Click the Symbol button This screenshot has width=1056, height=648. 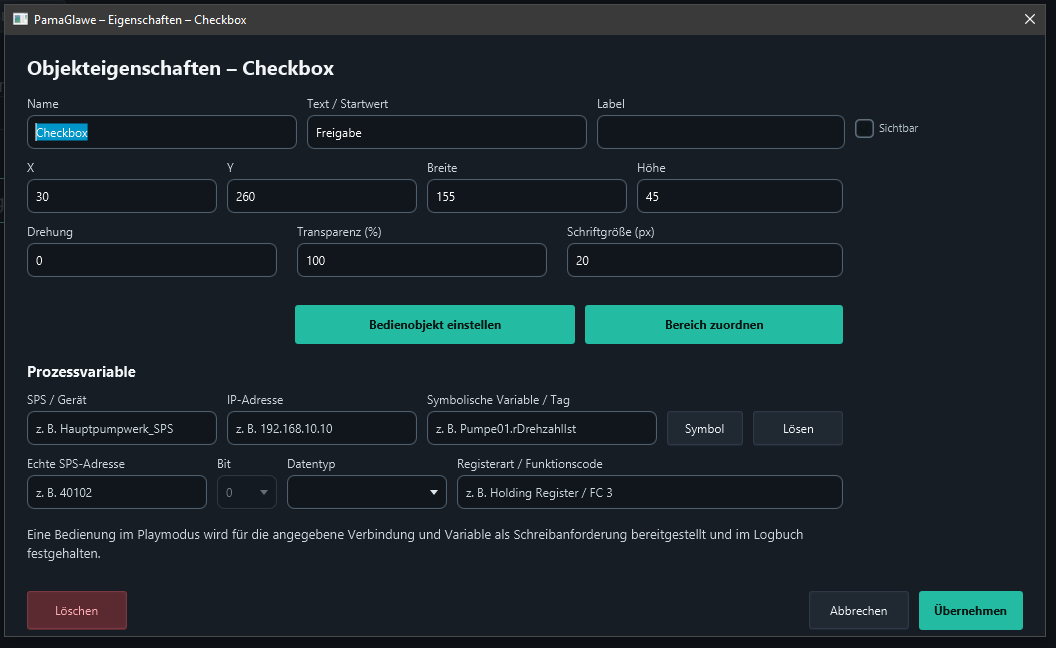pos(704,428)
